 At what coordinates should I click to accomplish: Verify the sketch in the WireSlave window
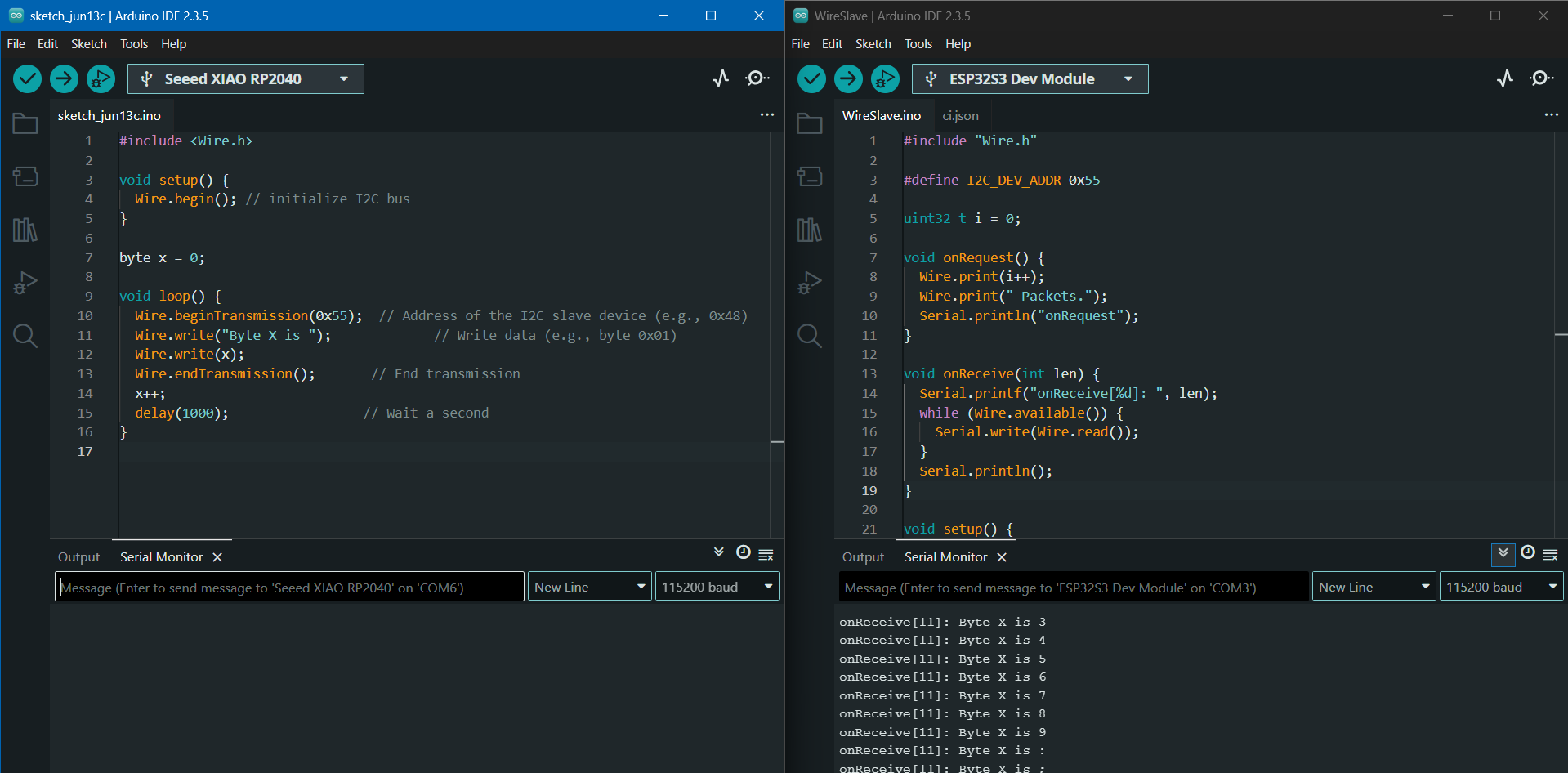811,78
